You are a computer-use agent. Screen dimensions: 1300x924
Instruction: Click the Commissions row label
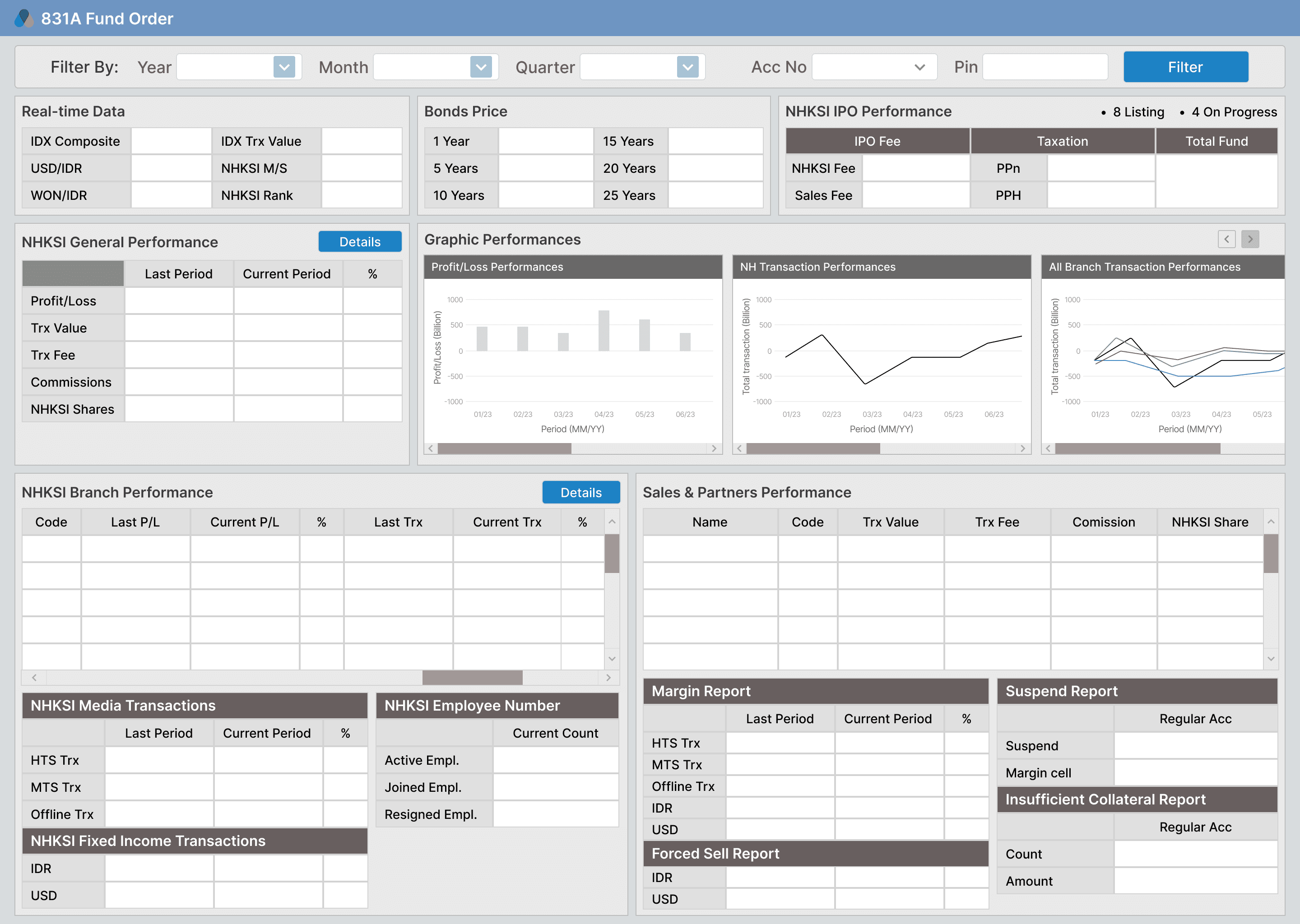pyautogui.click(x=73, y=382)
